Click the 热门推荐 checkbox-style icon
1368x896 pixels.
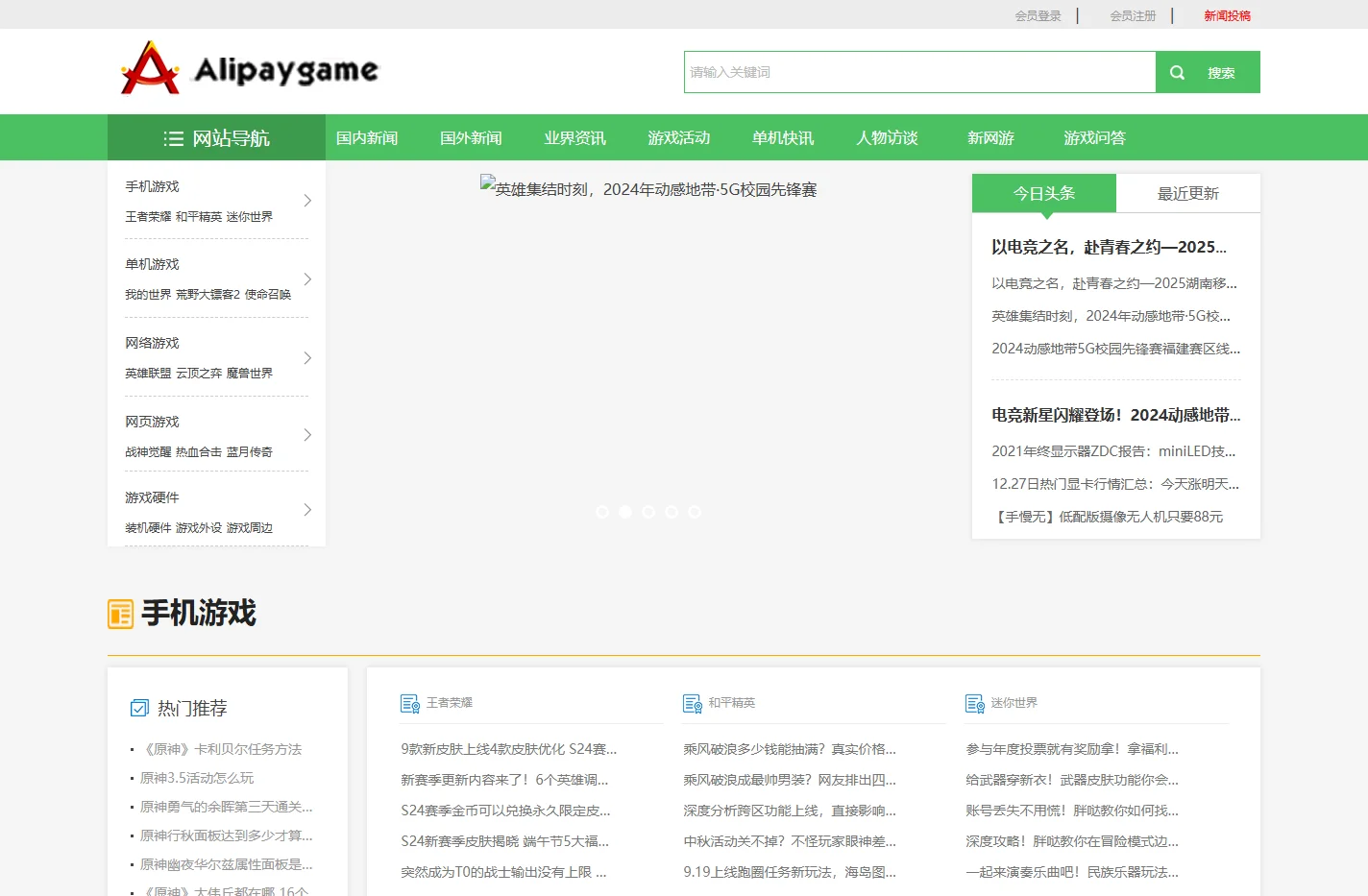point(139,708)
